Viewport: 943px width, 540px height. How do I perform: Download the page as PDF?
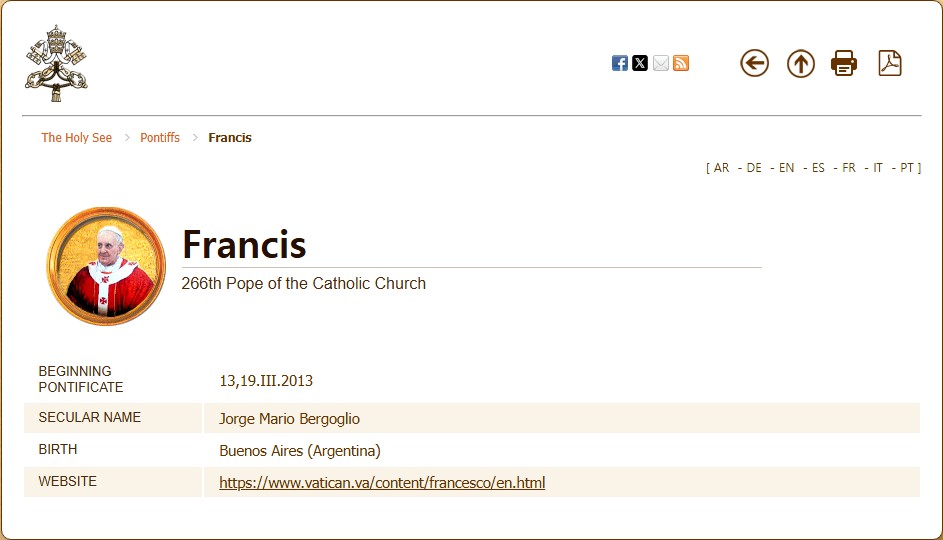click(890, 63)
